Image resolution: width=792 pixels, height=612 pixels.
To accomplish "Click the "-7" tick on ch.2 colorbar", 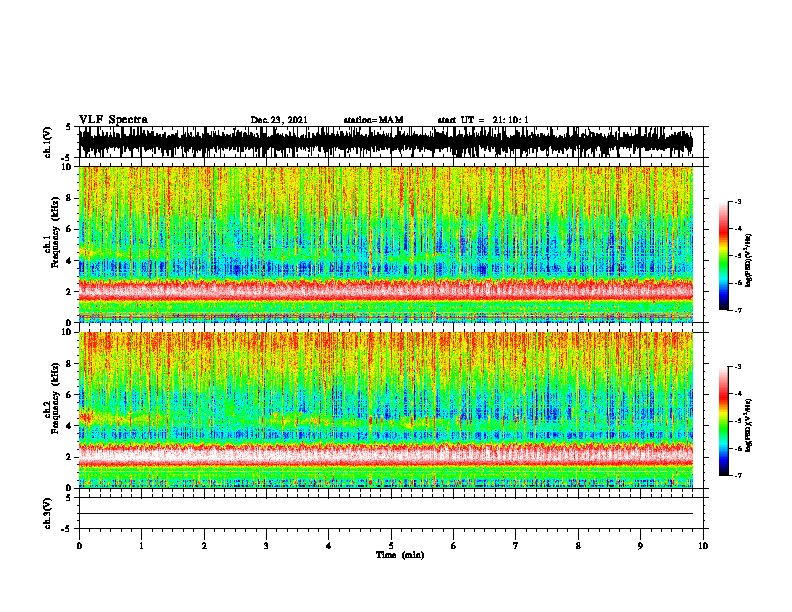I will 738,475.
